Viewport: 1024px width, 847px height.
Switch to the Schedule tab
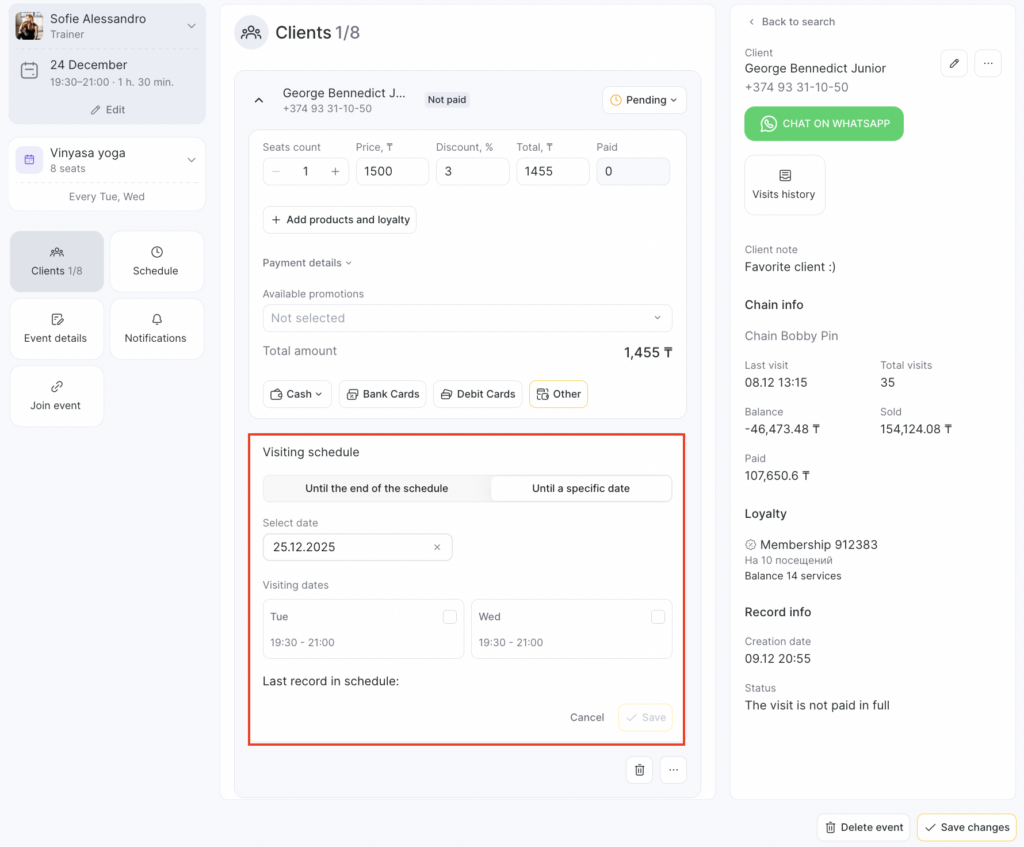pos(156,261)
